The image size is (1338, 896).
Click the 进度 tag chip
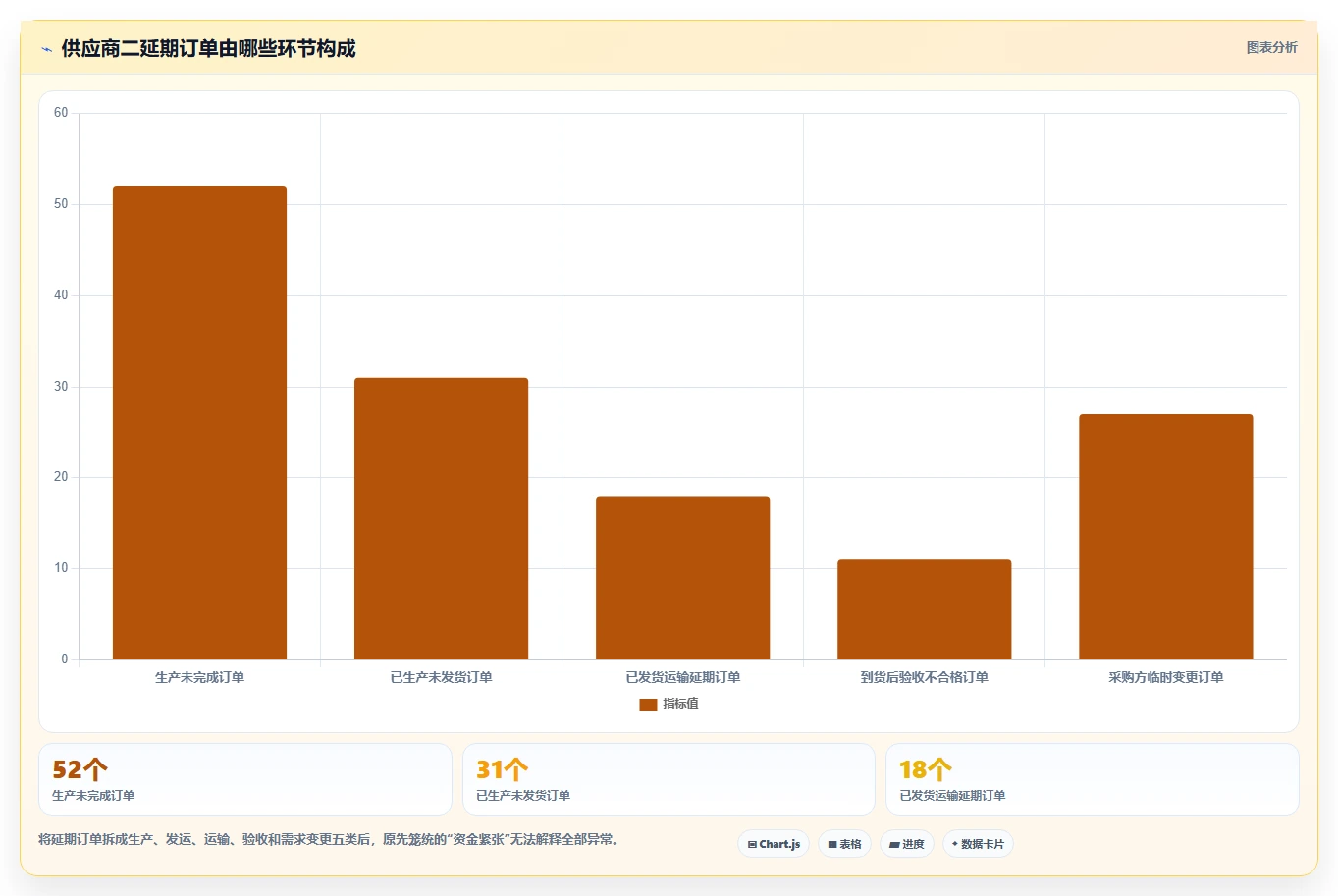907,844
